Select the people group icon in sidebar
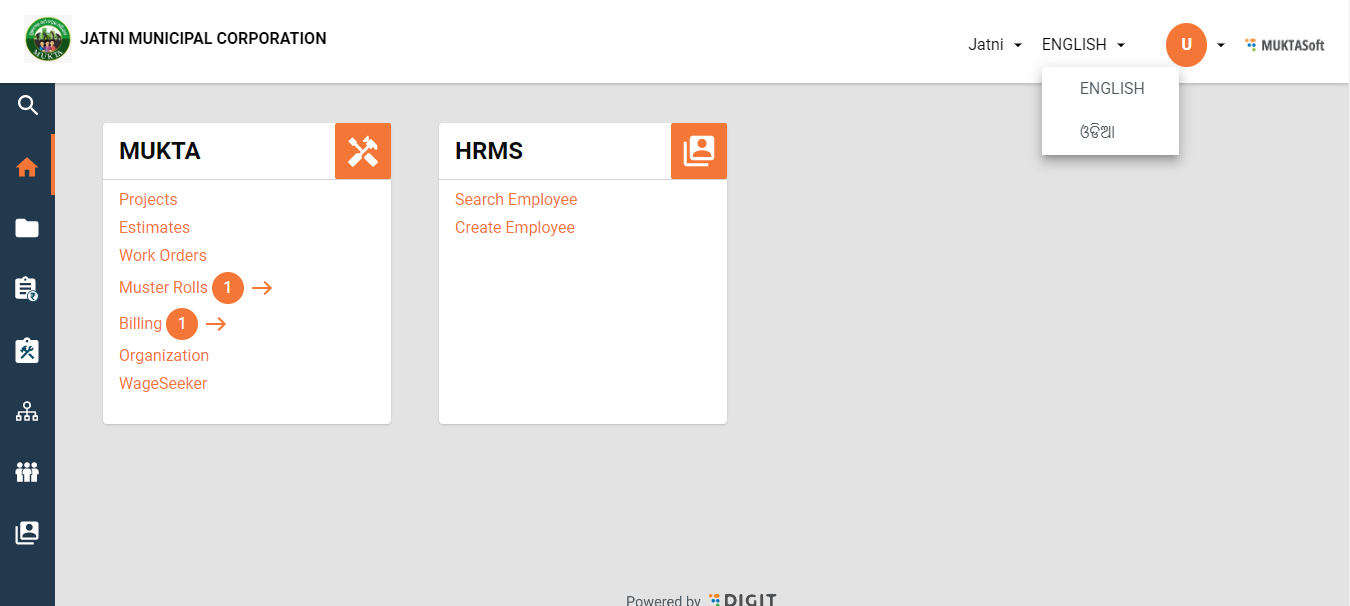The image size is (1350, 606). (x=27, y=472)
